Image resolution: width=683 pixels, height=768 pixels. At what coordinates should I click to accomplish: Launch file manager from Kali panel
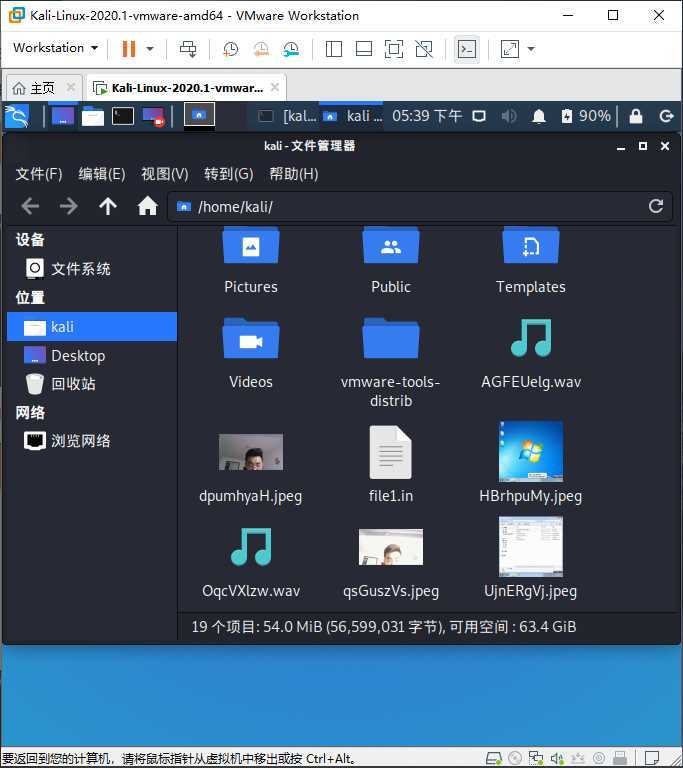93,116
